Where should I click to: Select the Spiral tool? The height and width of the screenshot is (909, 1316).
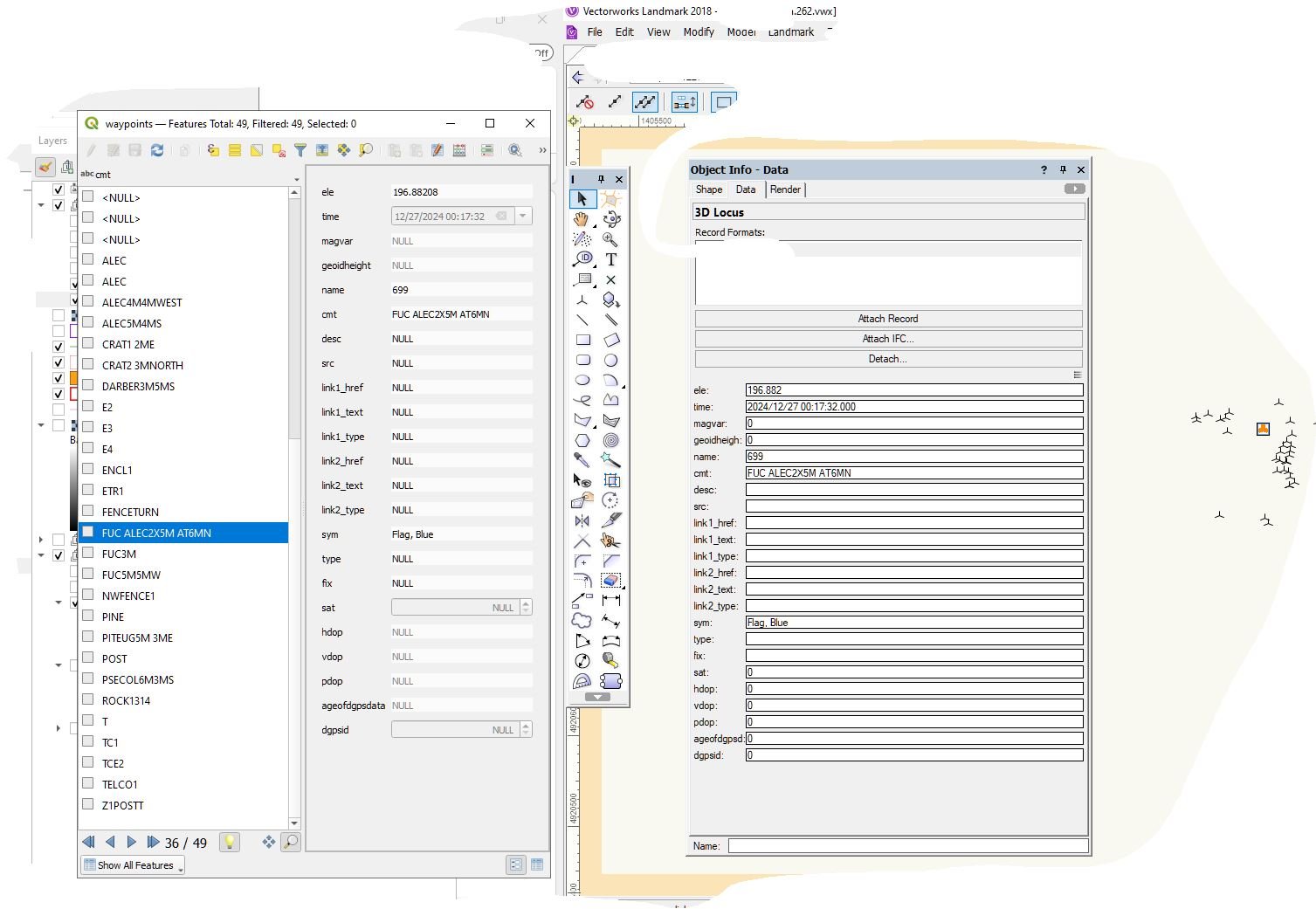(610, 440)
